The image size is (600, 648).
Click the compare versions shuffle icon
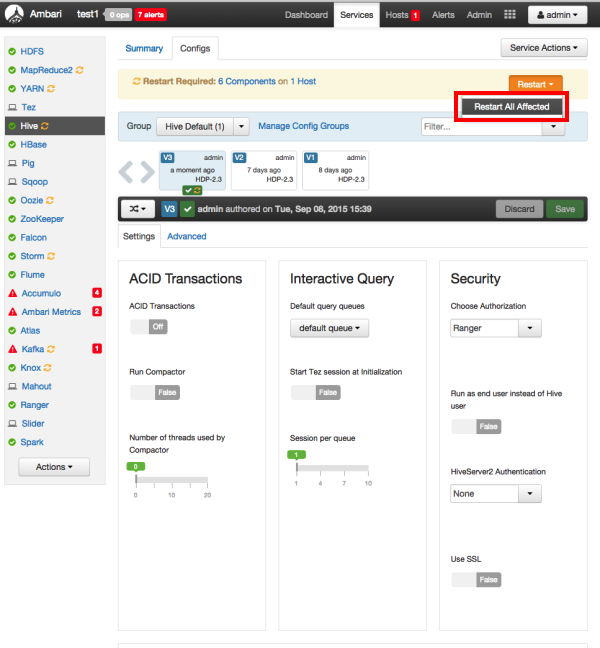coord(138,209)
